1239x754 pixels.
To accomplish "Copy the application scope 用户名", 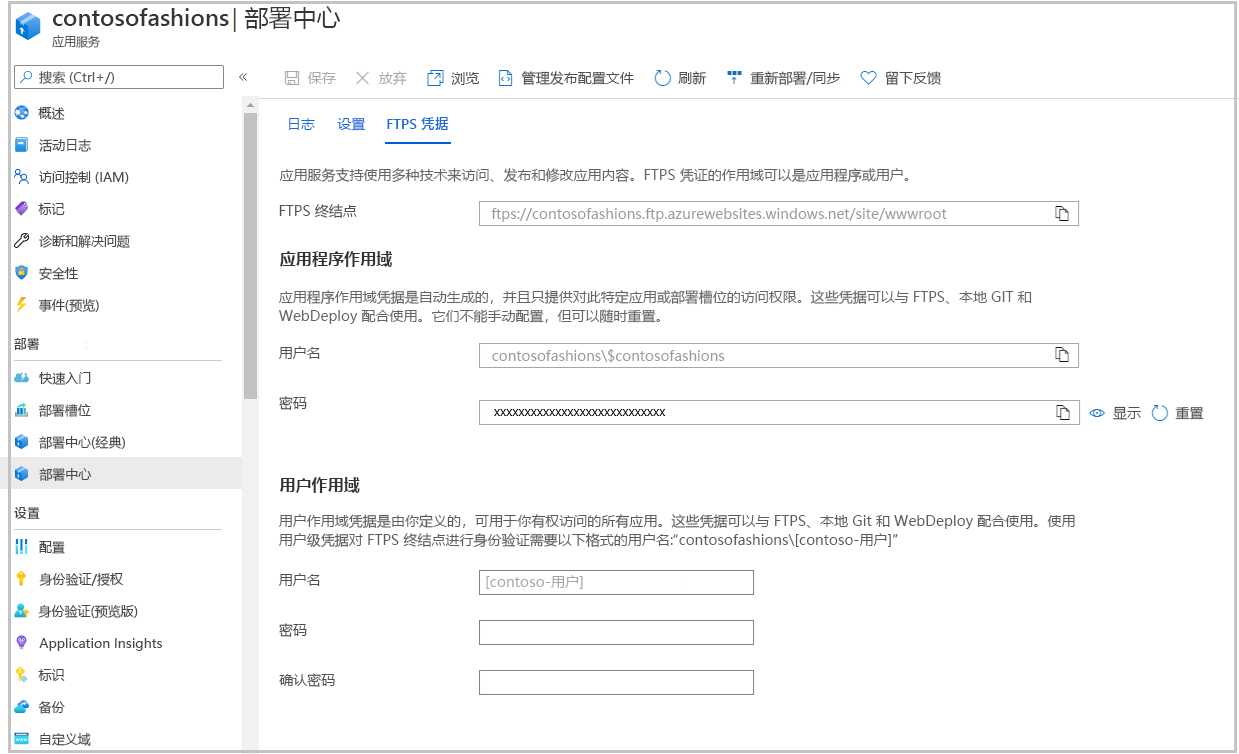I will (x=1062, y=355).
